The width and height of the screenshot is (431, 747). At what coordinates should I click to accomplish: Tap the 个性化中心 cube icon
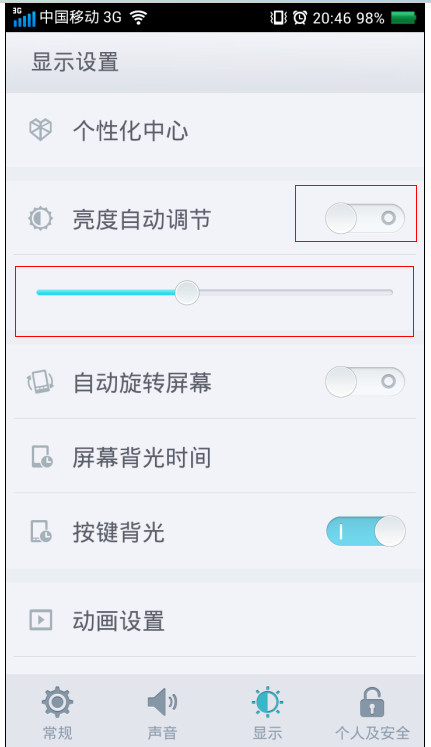pyautogui.click(x=40, y=130)
